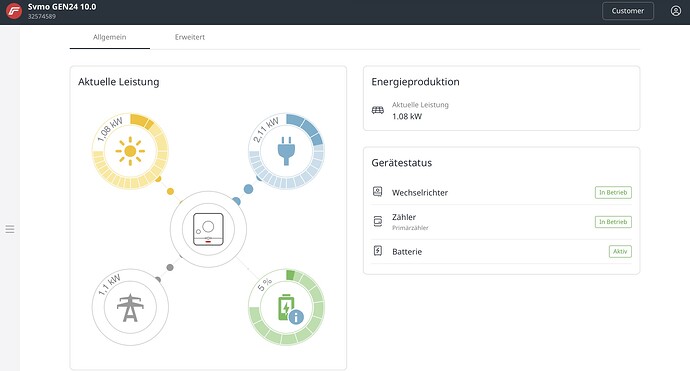Click the solar panel icon under Energieproduktion
This screenshot has height=371, width=690.
tap(378, 110)
